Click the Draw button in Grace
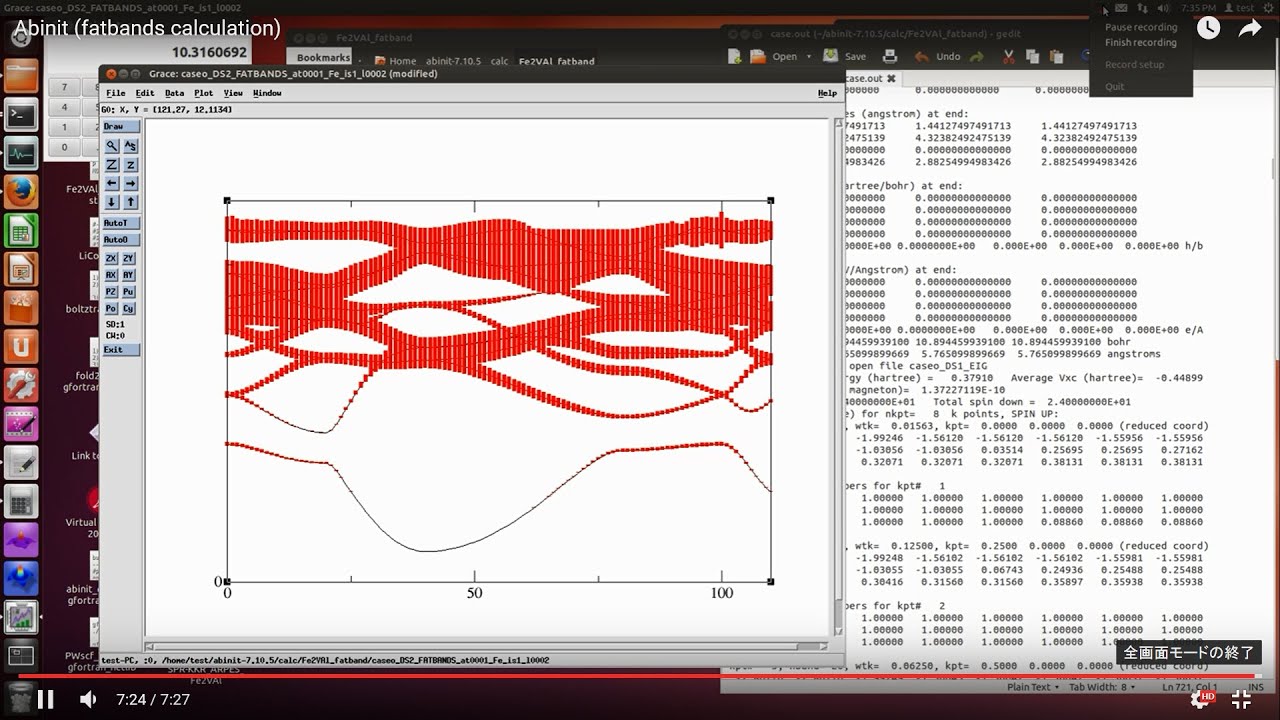Viewport: 1280px width, 720px height. coord(121,127)
